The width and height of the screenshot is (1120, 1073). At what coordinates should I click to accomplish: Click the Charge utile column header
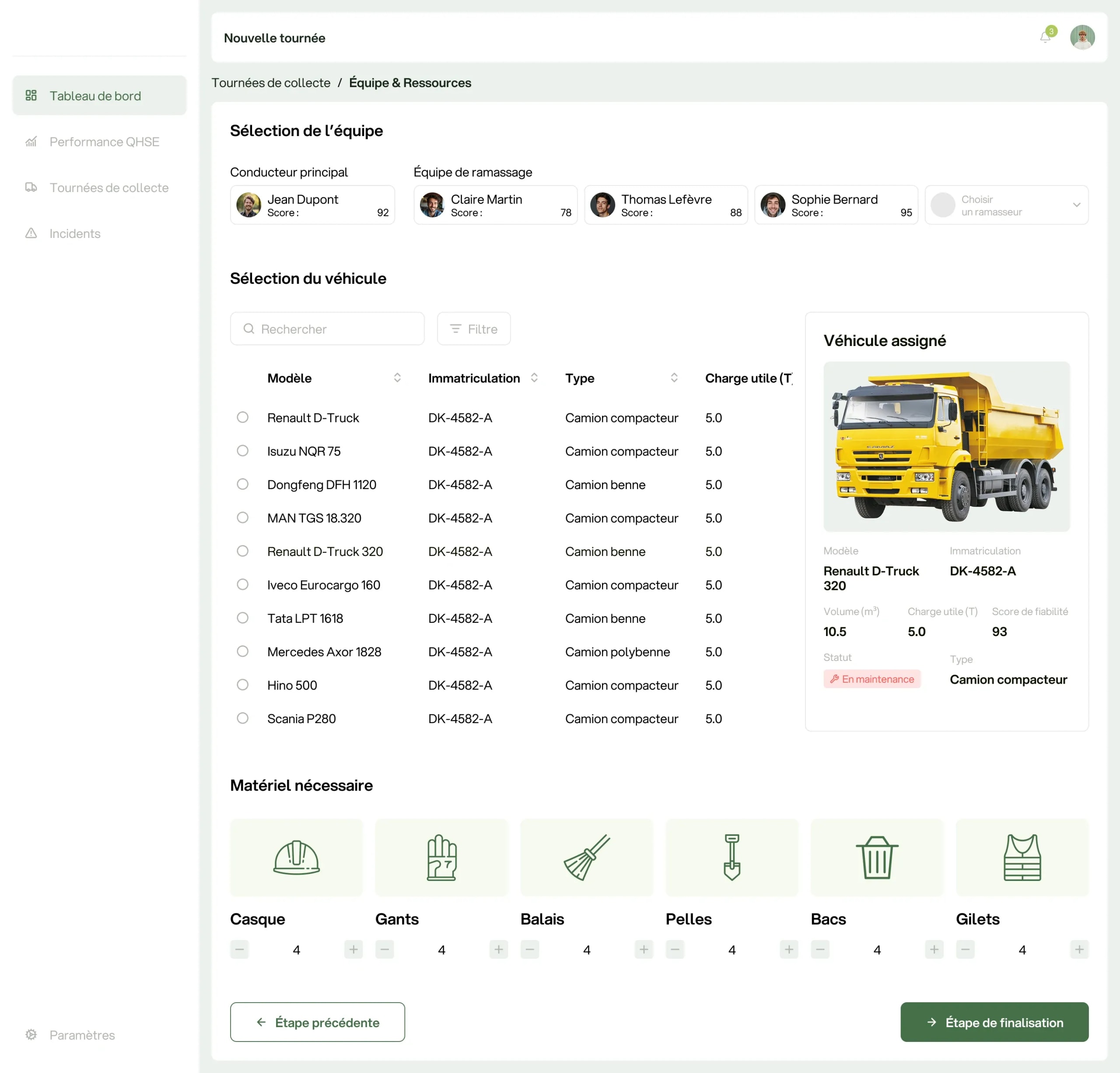click(x=749, y=377)
